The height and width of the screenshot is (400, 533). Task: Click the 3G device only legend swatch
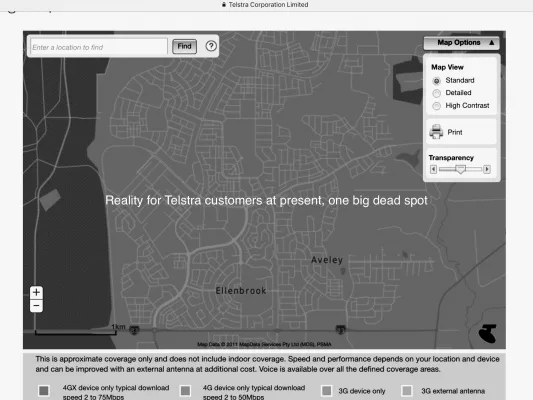point(326,391)
